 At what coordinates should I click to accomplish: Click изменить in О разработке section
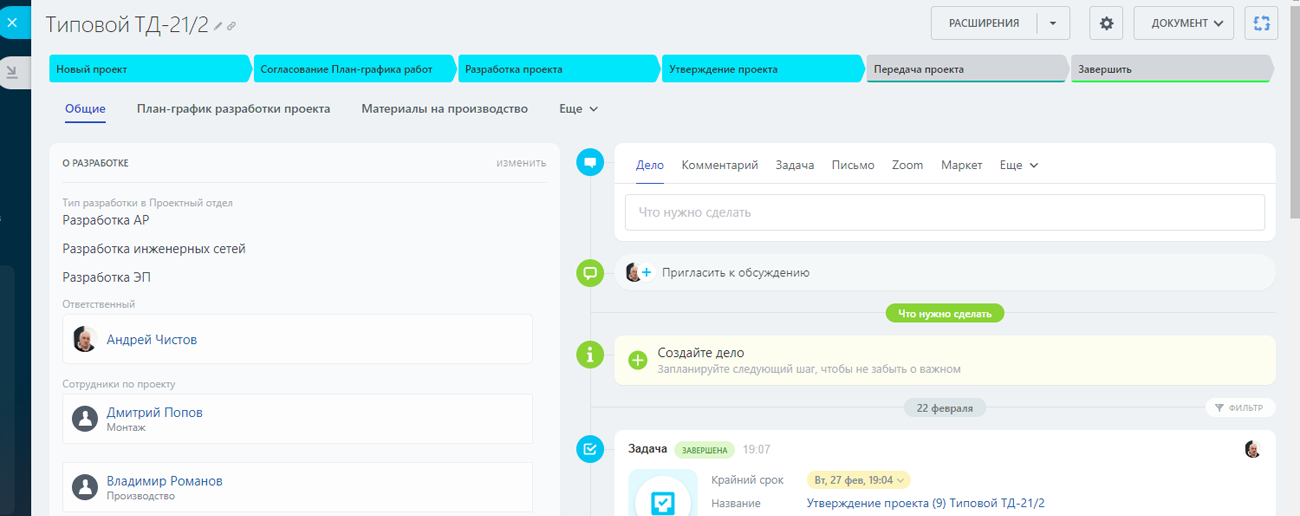click(x=521, y=163)
